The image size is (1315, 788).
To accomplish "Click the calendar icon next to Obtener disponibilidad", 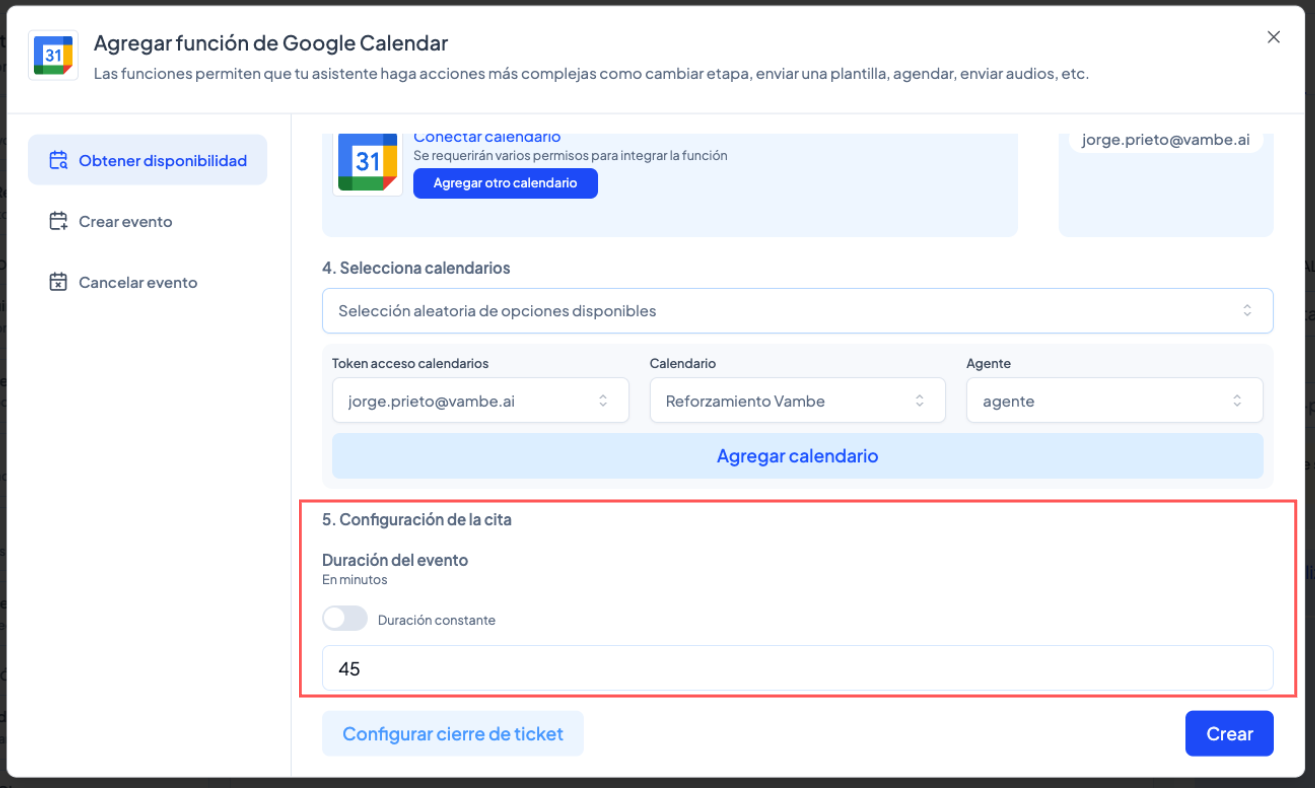I will pos(58,160).
